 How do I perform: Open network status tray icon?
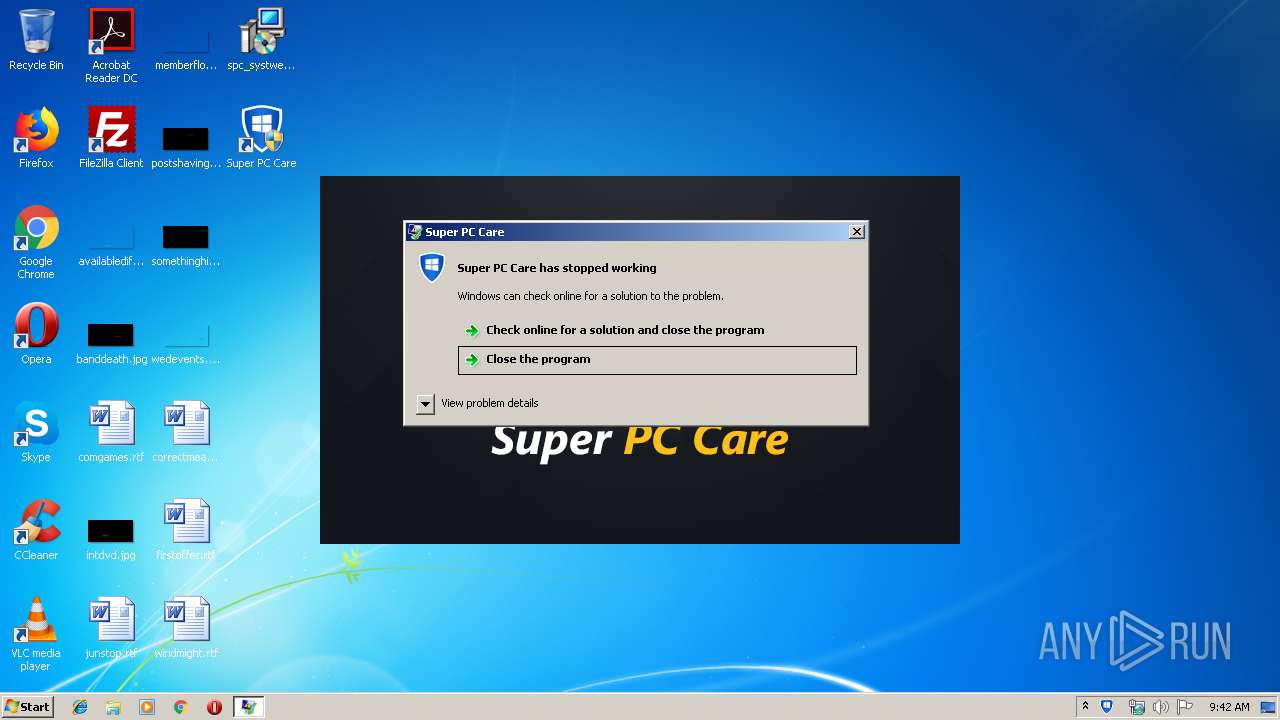[x=1136, y=707]
